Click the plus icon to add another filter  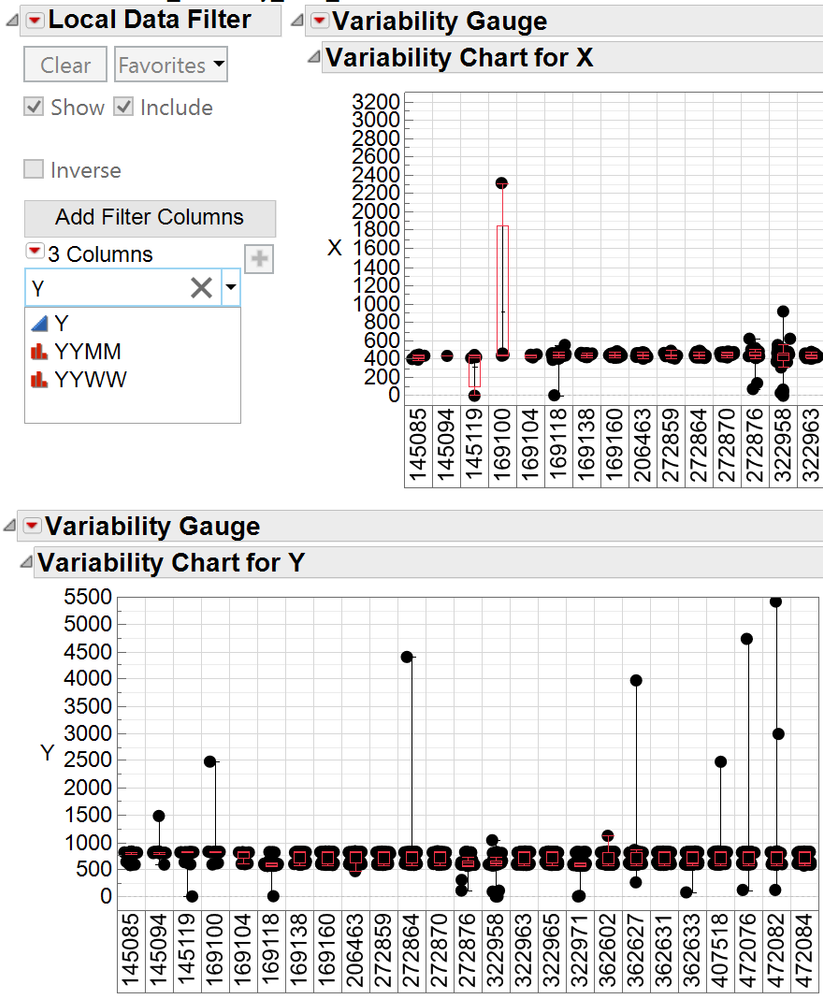259,259
